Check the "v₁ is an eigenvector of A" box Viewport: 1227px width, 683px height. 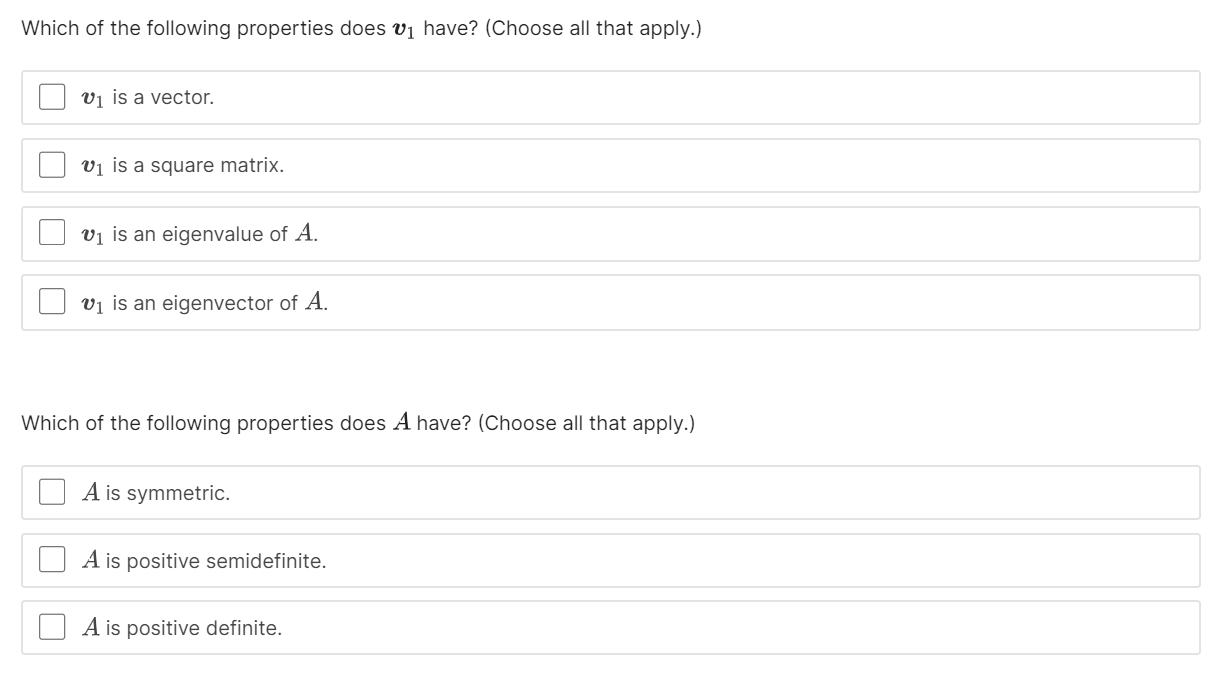(x=51, y=301)
